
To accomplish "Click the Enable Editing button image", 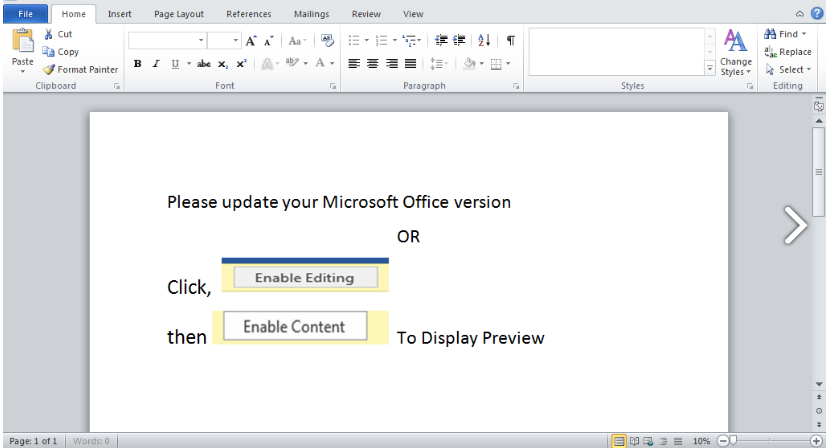I will click(306, 277).
